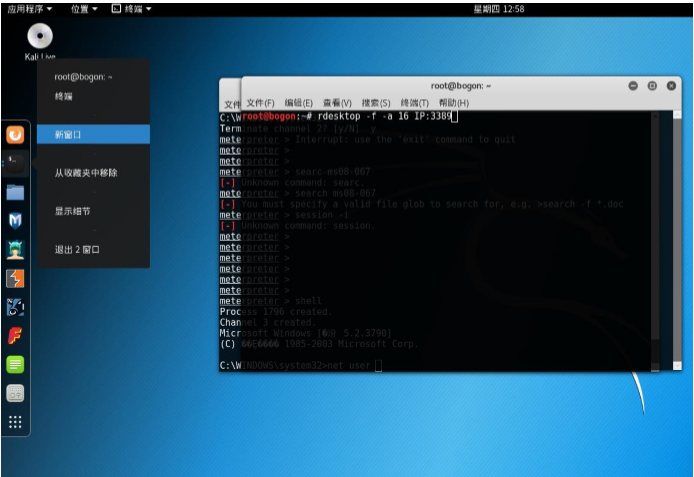Open the green notes dock icon

pos(15,365)
